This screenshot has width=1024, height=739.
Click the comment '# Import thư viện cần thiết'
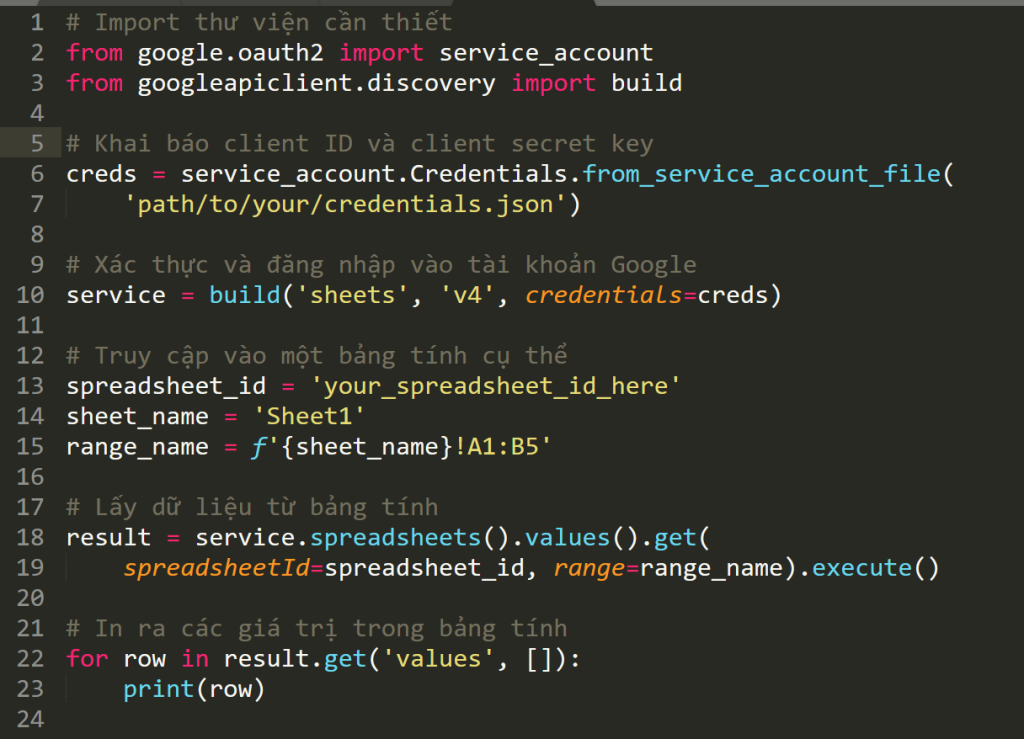pyautogui.click(x=259, y=22)
